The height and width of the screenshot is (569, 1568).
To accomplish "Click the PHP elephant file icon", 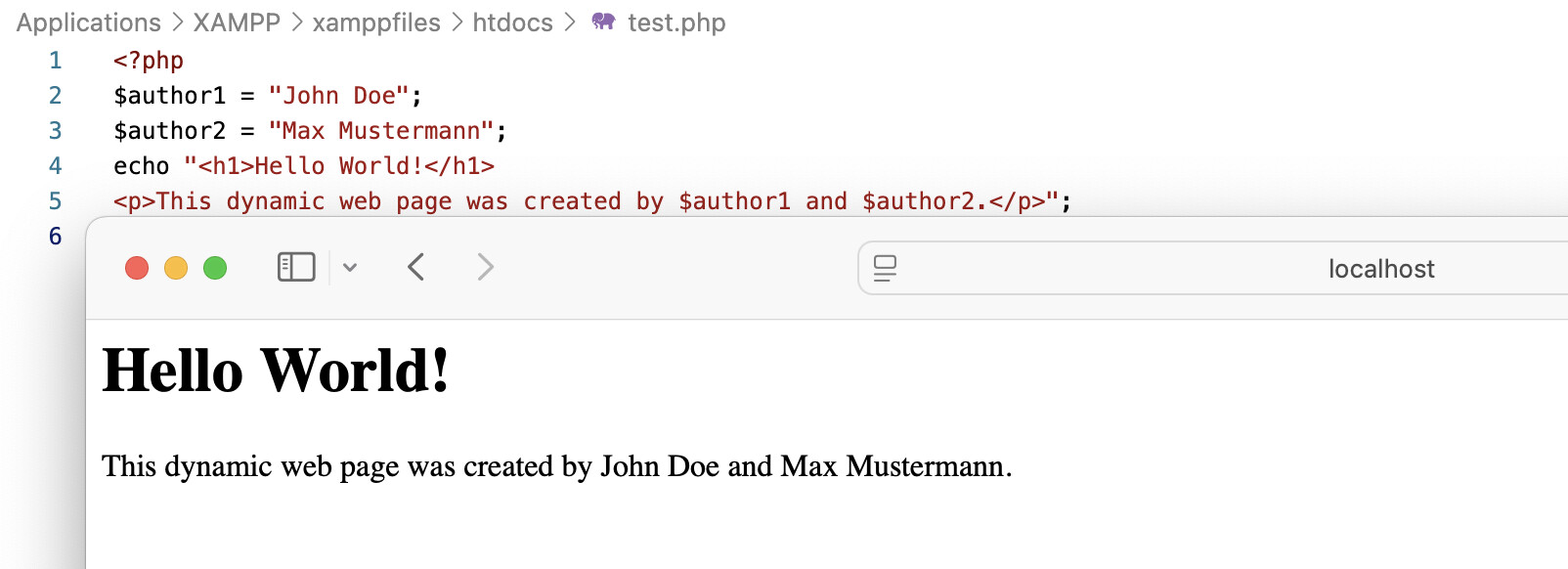I will coord(603,22).
